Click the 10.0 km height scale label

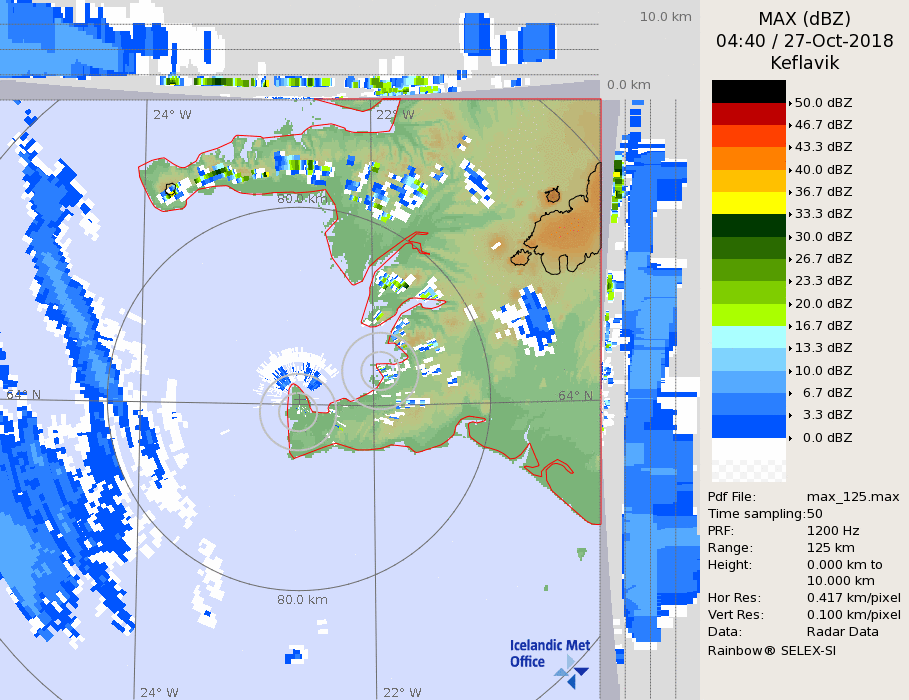pyautogui.click(x=665, y=17)
